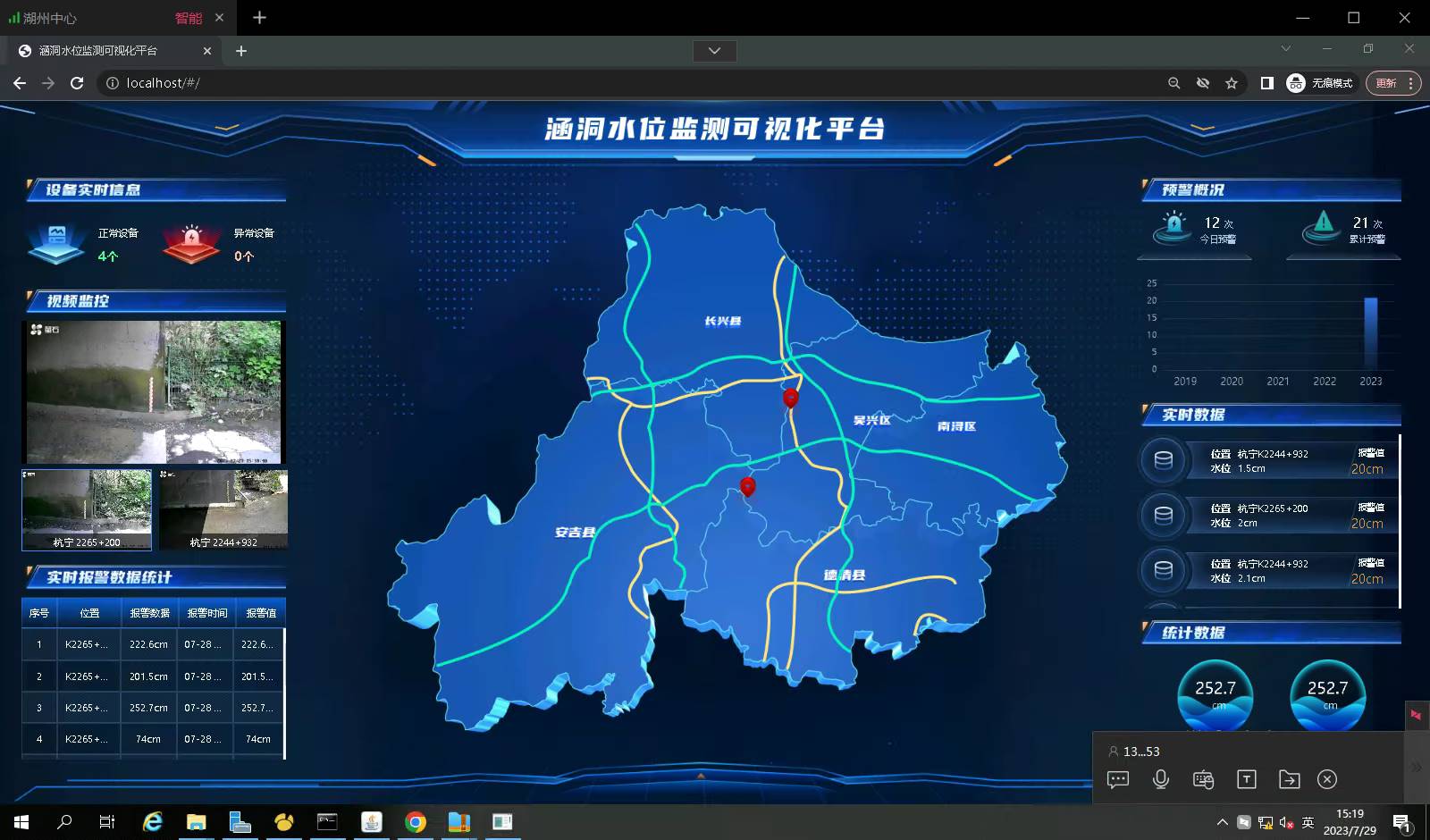Click the keyboard and mouse control icon
Image resolution: width=1430 pixels, height=840 pixels.
tap(1203, 779)
